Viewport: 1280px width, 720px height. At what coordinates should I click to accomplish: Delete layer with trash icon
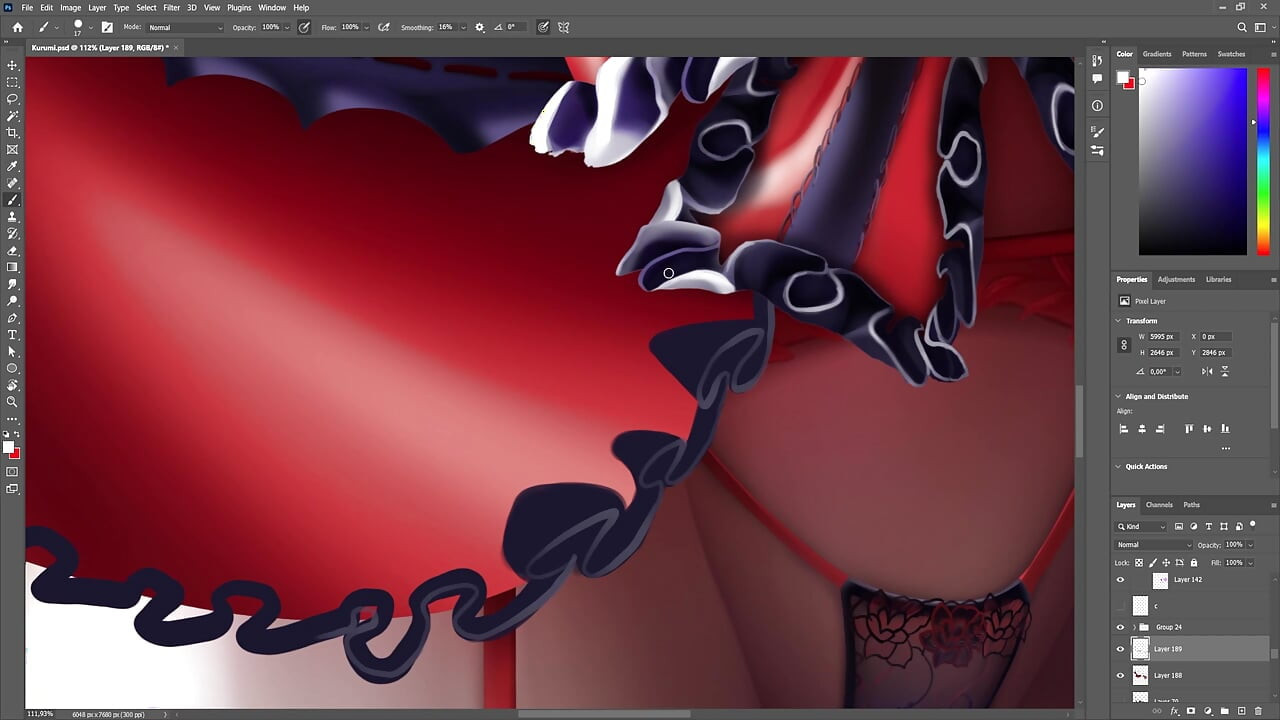click(1258, 711)
